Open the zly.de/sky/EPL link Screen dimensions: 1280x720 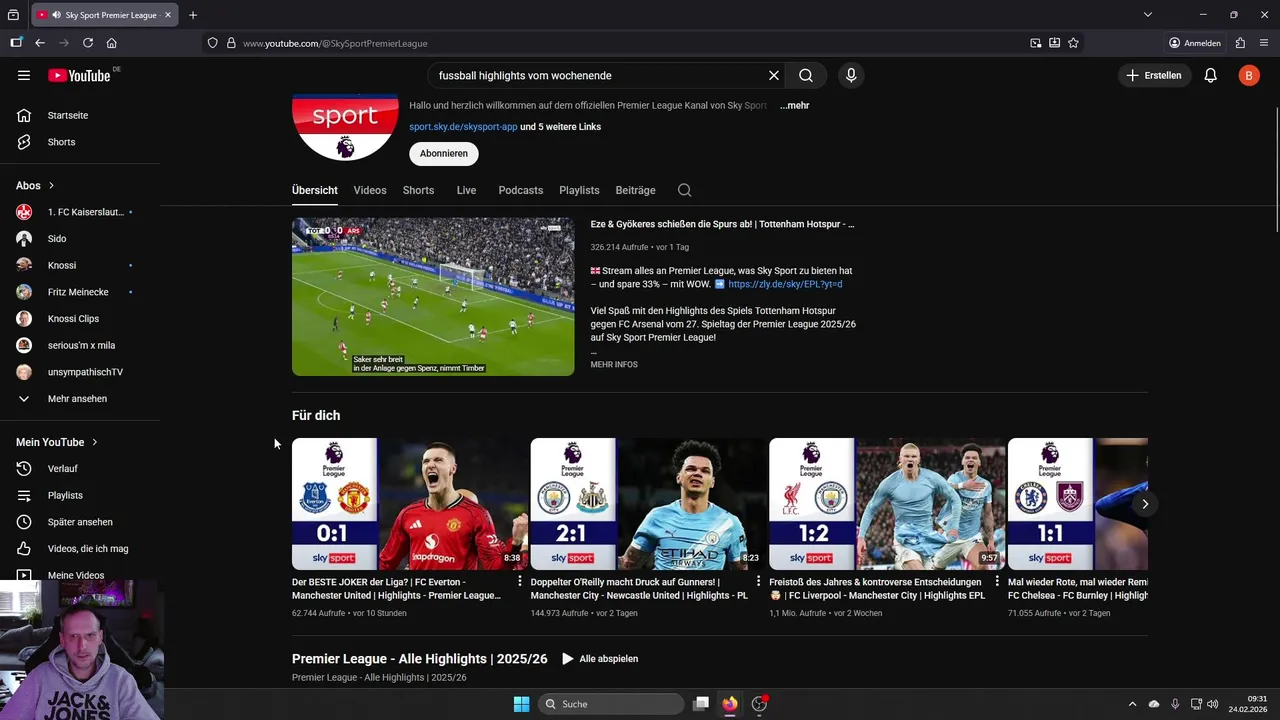click(785, 284)
